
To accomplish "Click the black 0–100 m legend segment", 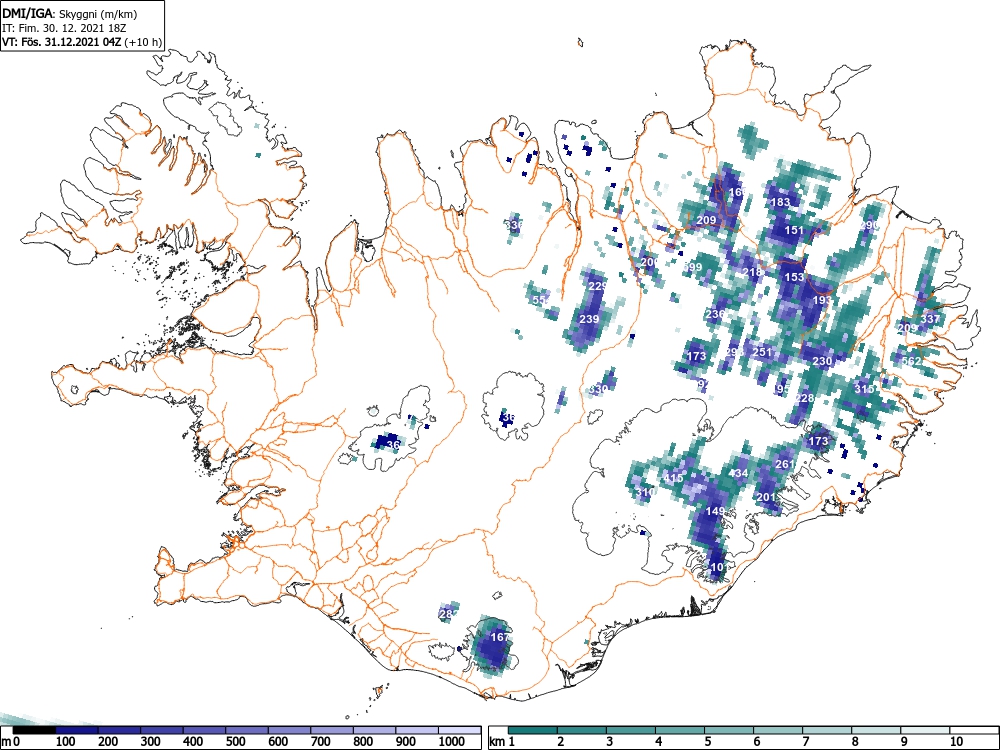I will [34, 730].
